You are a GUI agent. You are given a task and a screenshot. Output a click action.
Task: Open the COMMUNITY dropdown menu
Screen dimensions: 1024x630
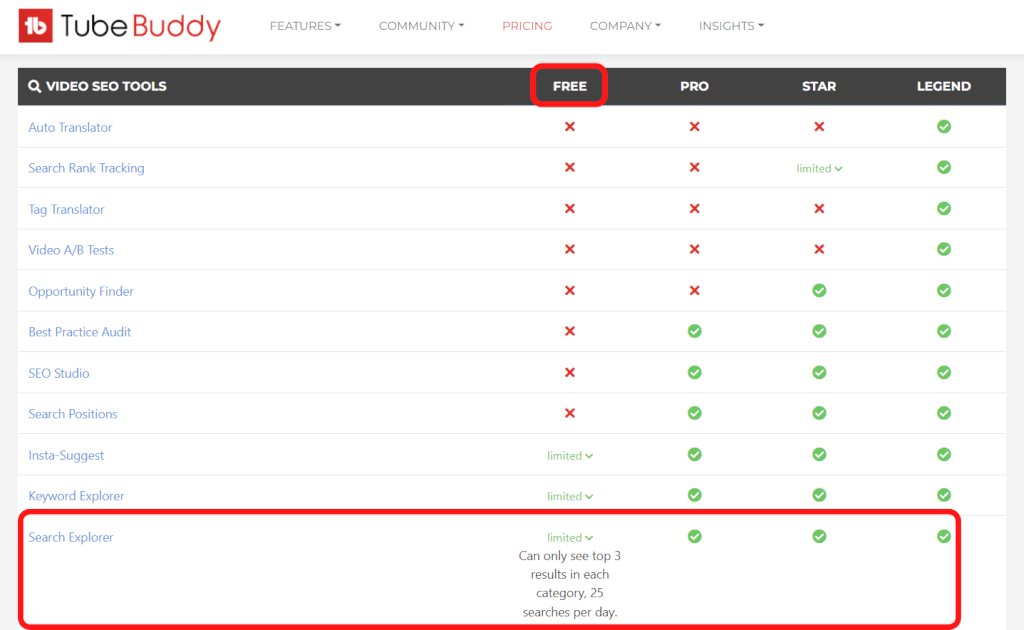coord(421,26)
